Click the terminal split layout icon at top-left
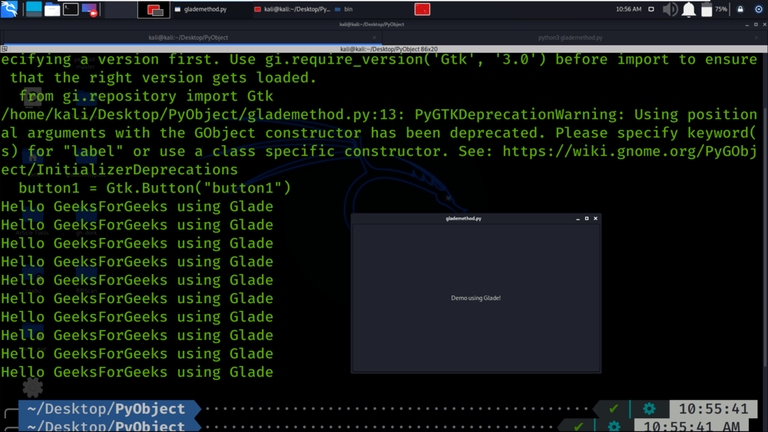This screenshot has height=432, width=768. click(4, 49)
